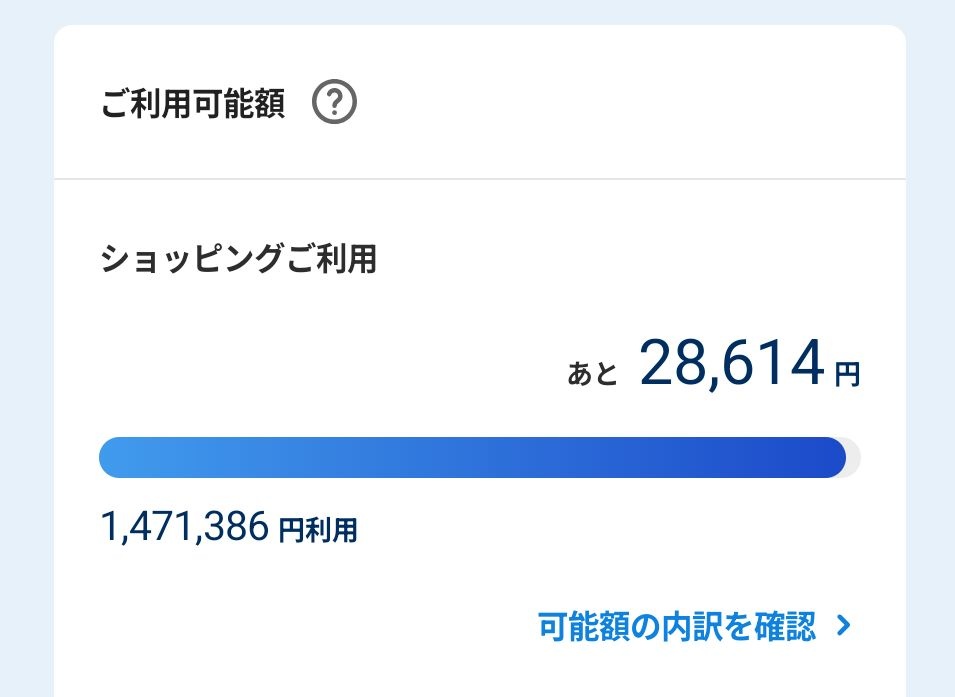Open the 可能額の内訳を確認 link
Image resolution: width=955 pixels, height=697 pixels.
click(677, 627)
